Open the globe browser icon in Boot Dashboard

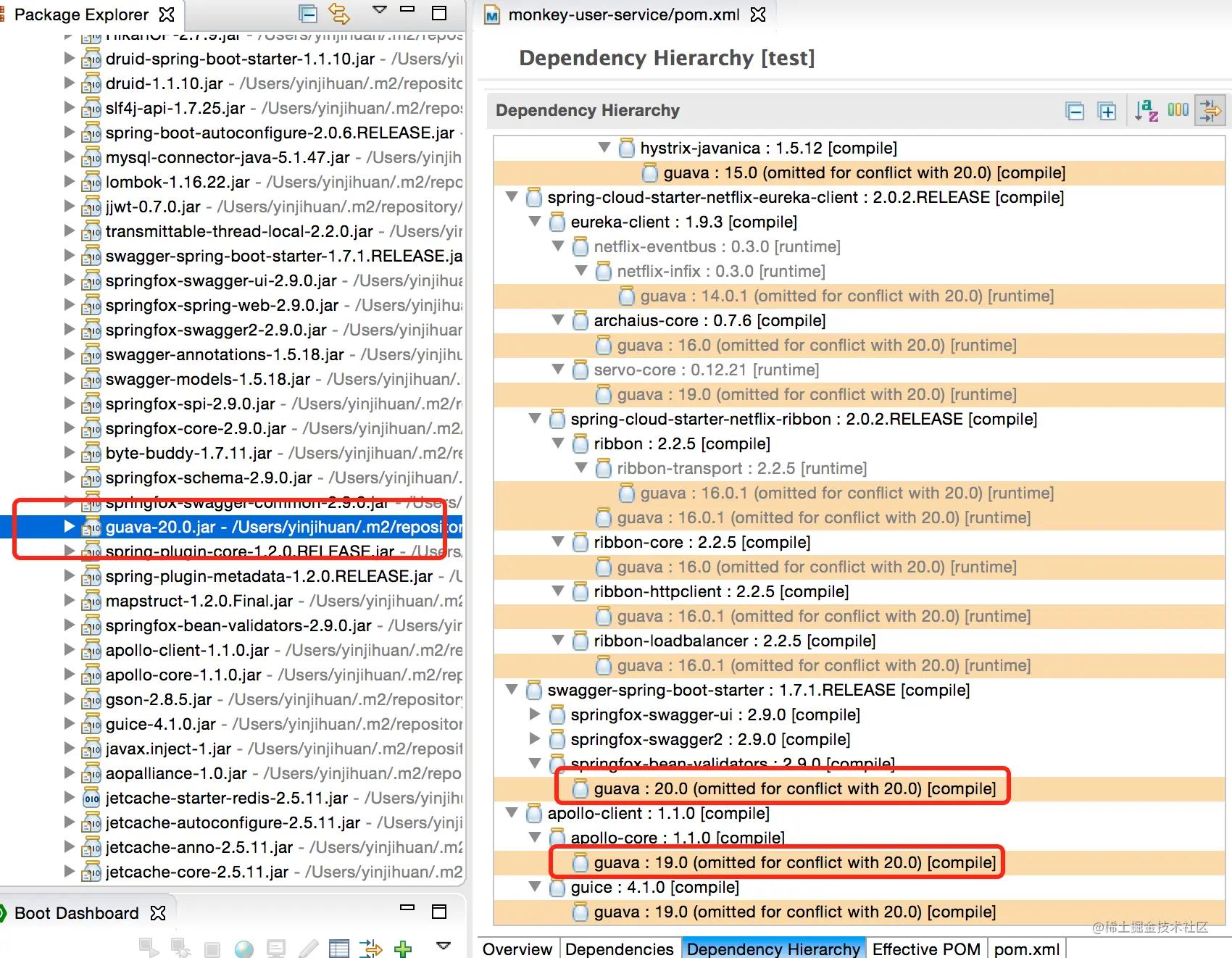(x=244, y=948)
